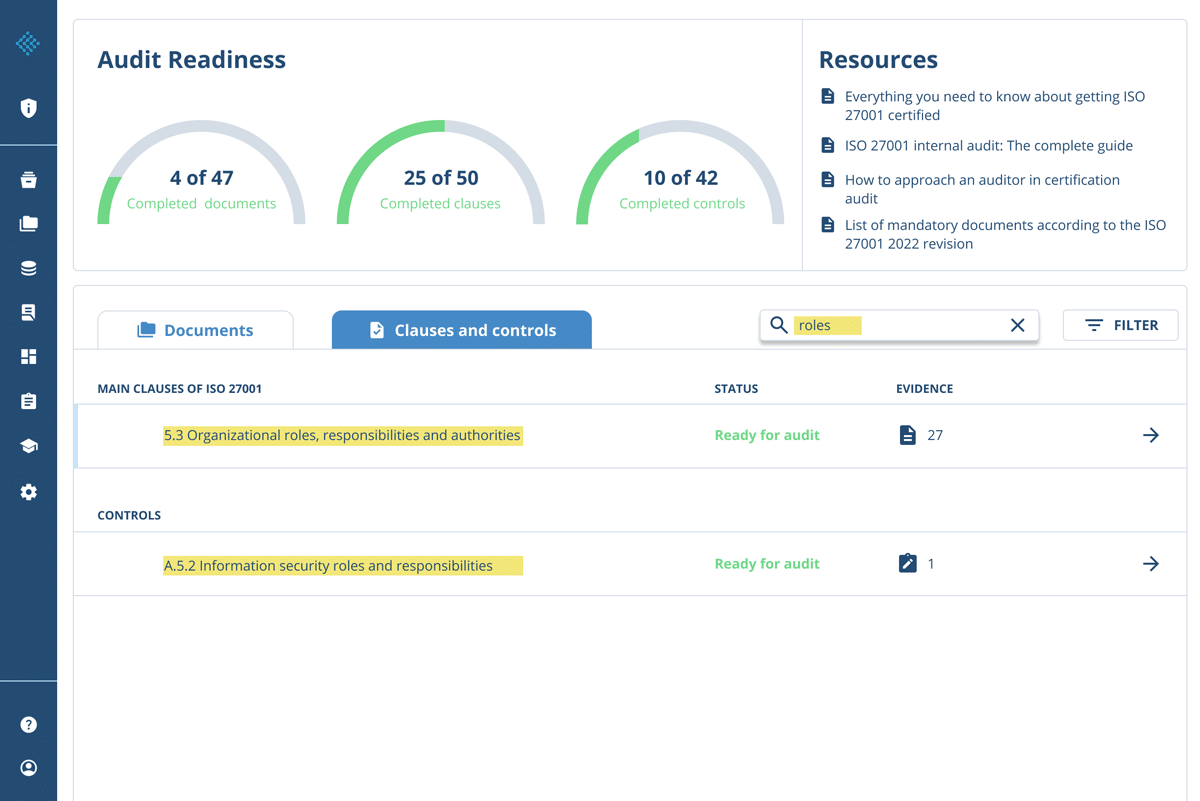Image resolution: width=1200 pixels, height=801 pixels.
Task: Click the clipboard evidence icon beside 1
Action: click(907, 563)
